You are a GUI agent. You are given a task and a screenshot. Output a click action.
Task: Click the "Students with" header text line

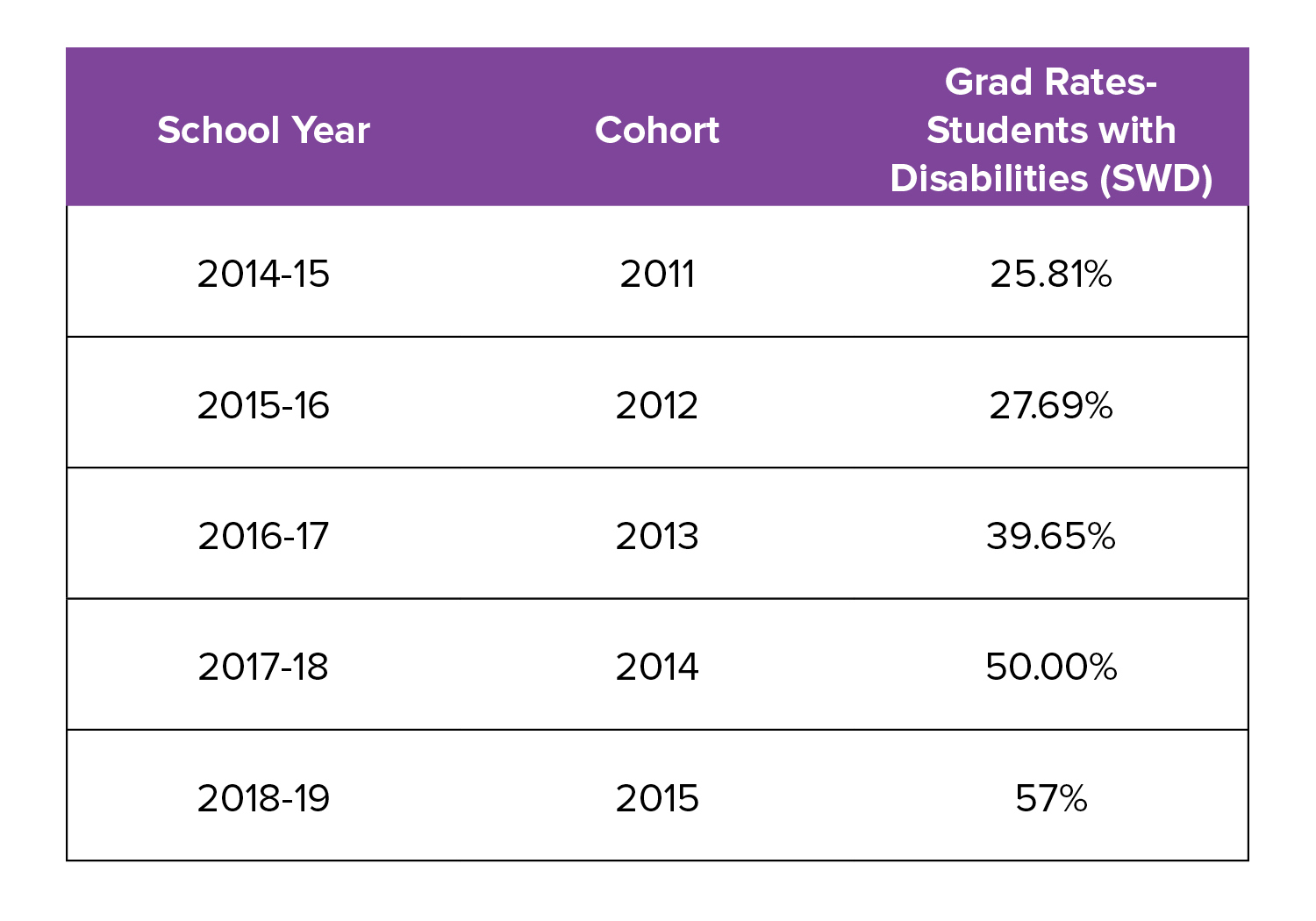(x=1051, y=131)
